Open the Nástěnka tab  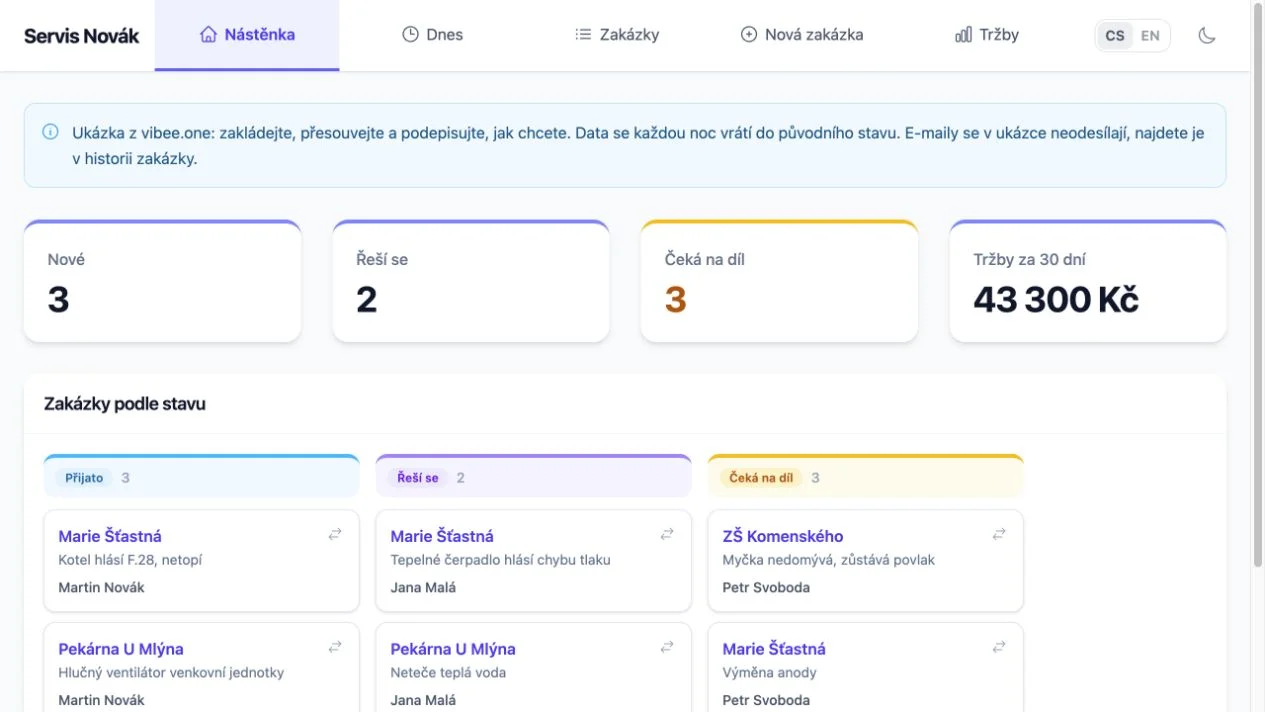tap(247, 35)
